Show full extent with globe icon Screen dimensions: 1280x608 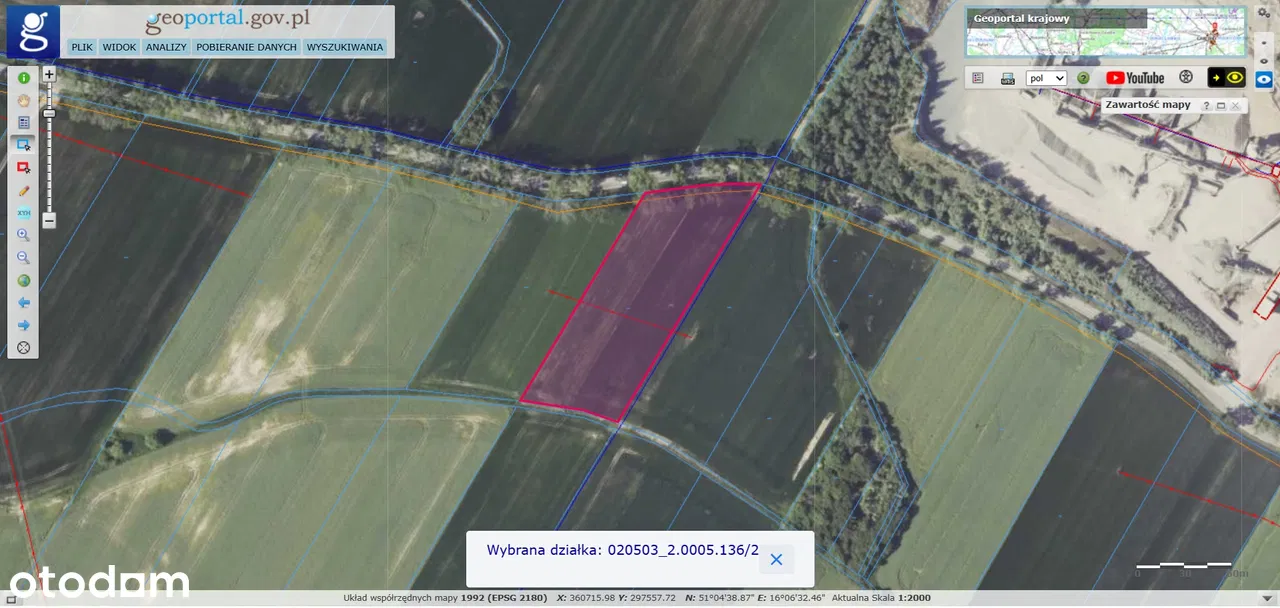pyautogui.click(x=23, y=281)
